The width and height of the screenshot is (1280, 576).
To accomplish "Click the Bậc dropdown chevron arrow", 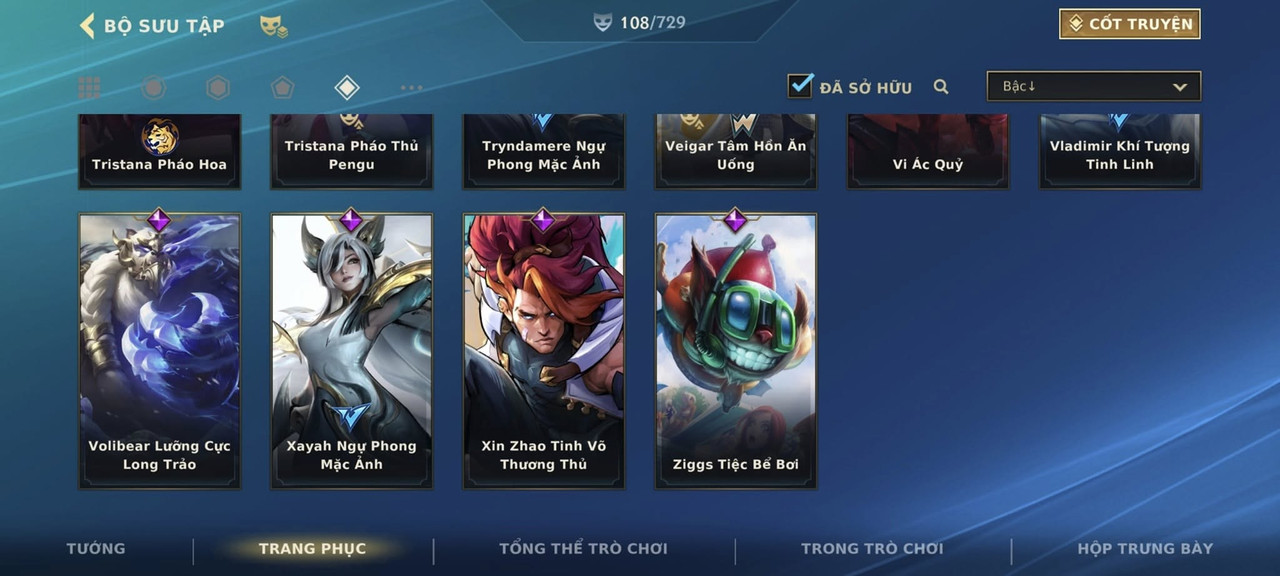I will (x=1180, y=87).
